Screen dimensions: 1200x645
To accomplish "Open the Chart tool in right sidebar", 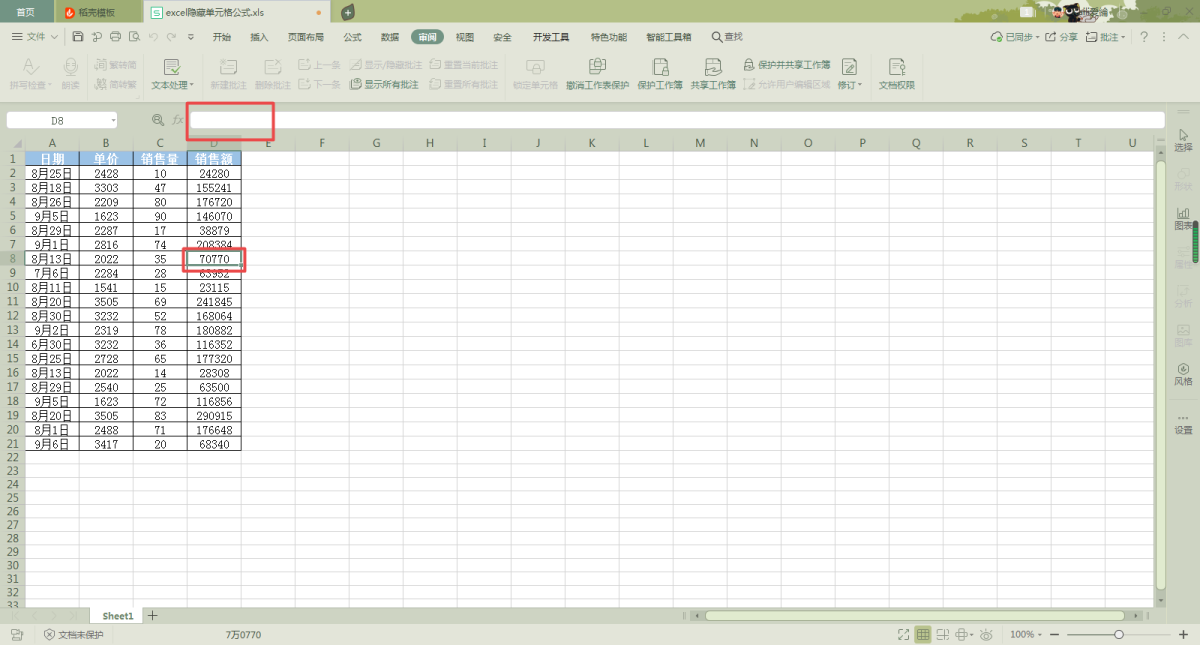I will tap(1183, 217).
